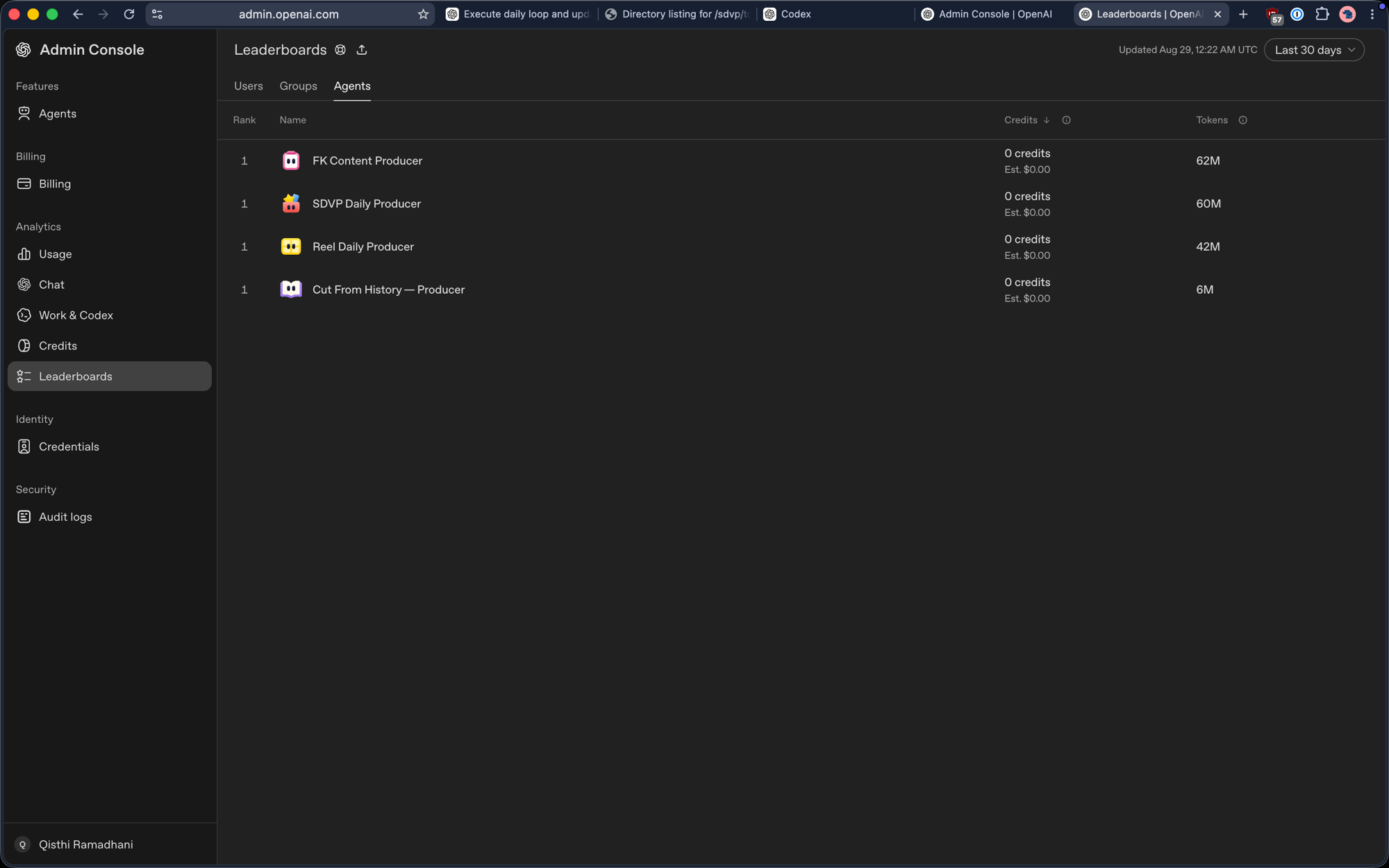Click the export icon beside Leaderboards title

(x=362, y=50)
